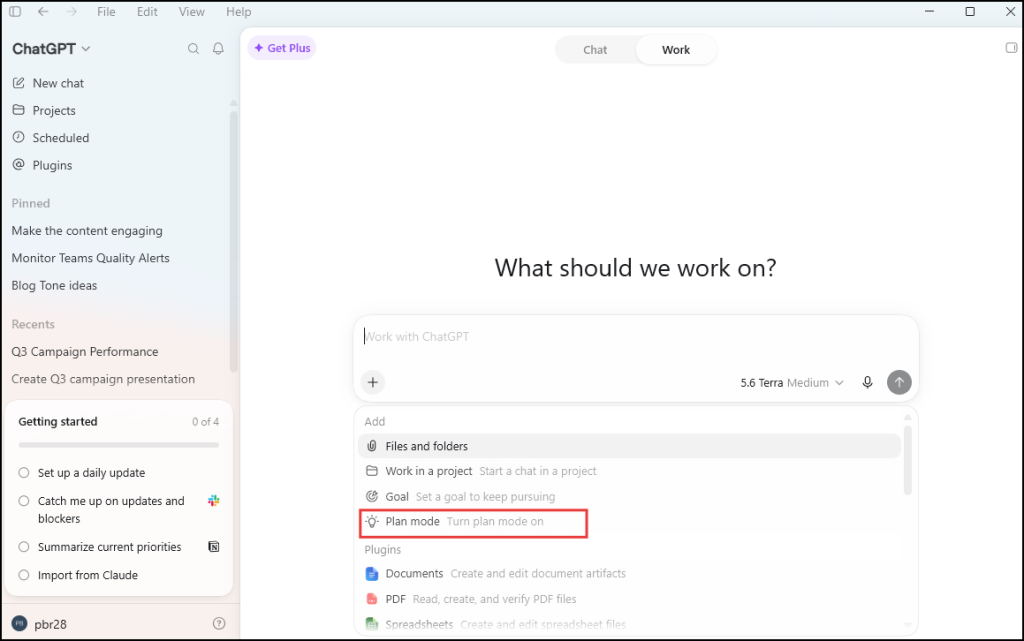Click the Getting started heading
Screen dimensions: 1024x641
click(57, 422)
